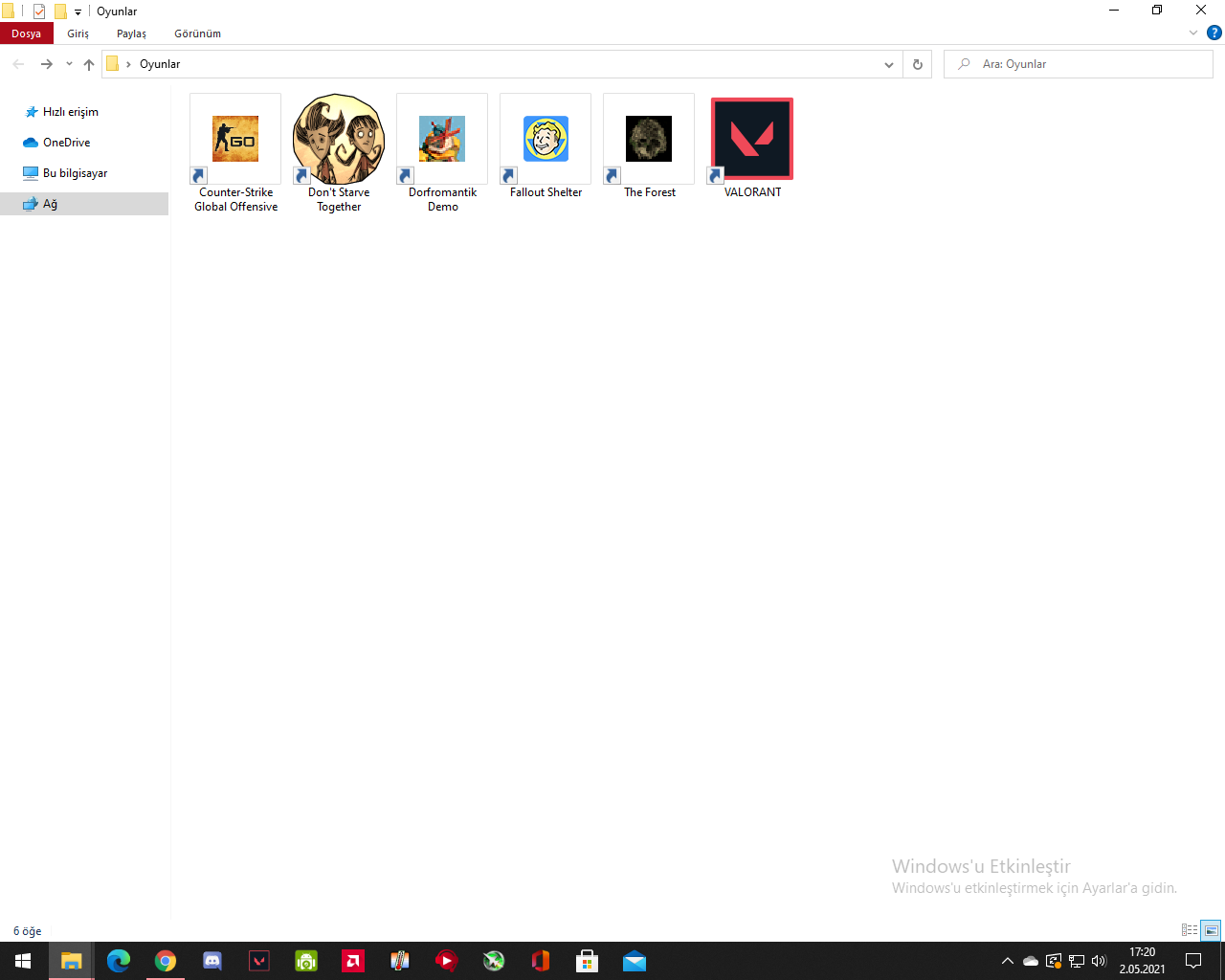
Task: Click the update sync tray icon
Action: [1054, 961]
